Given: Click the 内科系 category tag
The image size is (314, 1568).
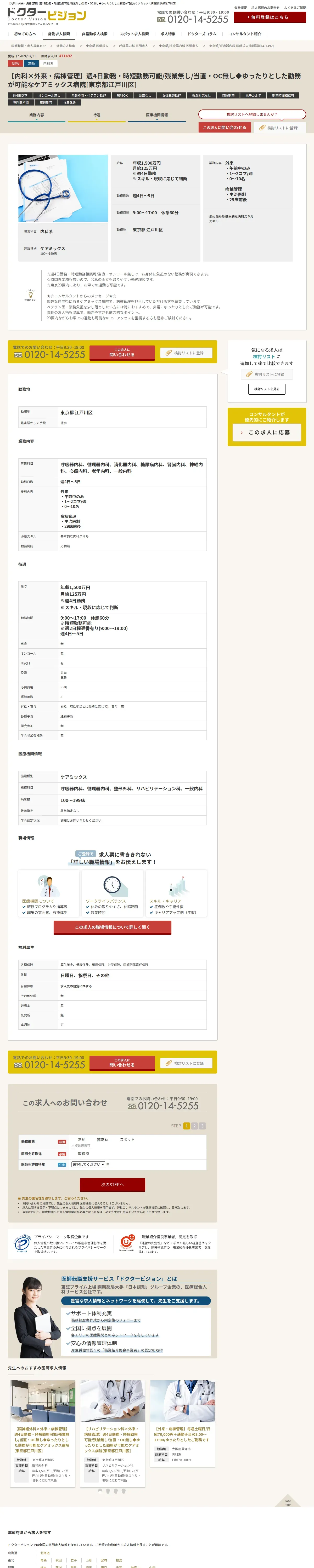Looking at the screenshot, I should click(48, 63).
